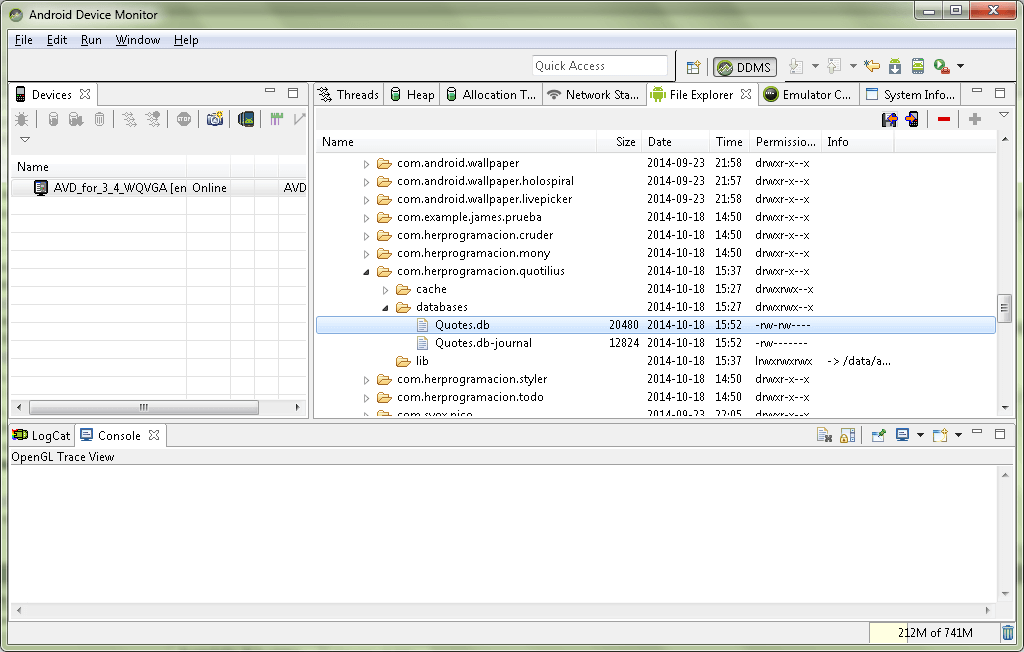Open the Open Console dropdown arrow
The image size is (1024, 652).
pos(958,435)
